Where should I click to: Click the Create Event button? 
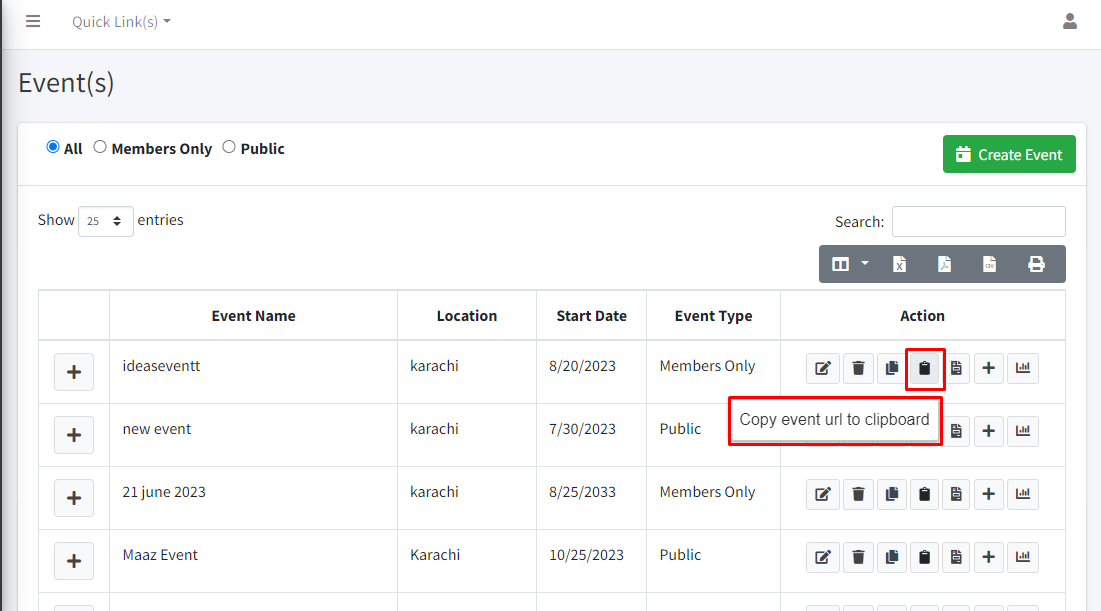pyautogui.click(x=1009, y=154)
